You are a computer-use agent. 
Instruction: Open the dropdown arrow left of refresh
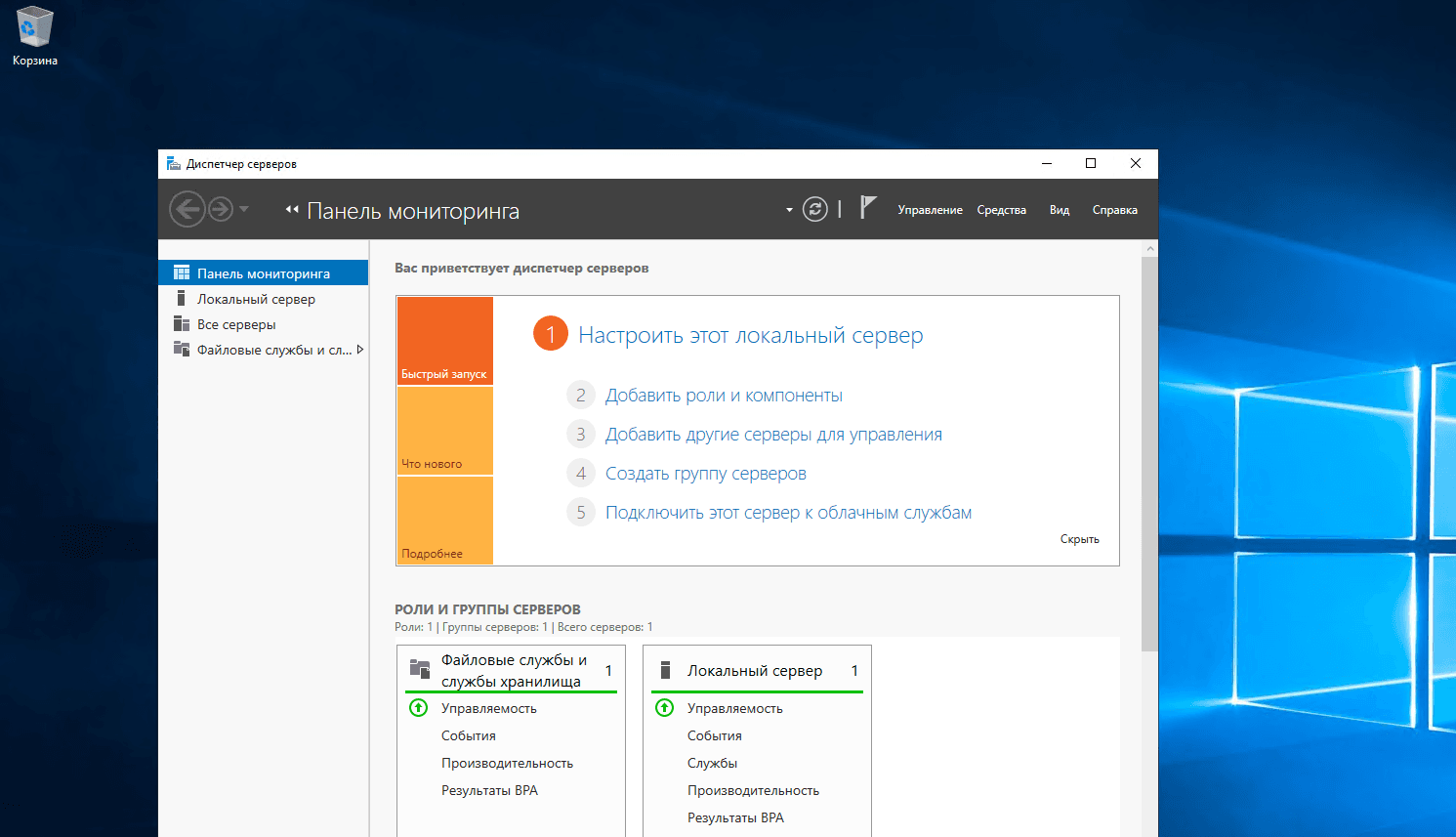point(789,210)
